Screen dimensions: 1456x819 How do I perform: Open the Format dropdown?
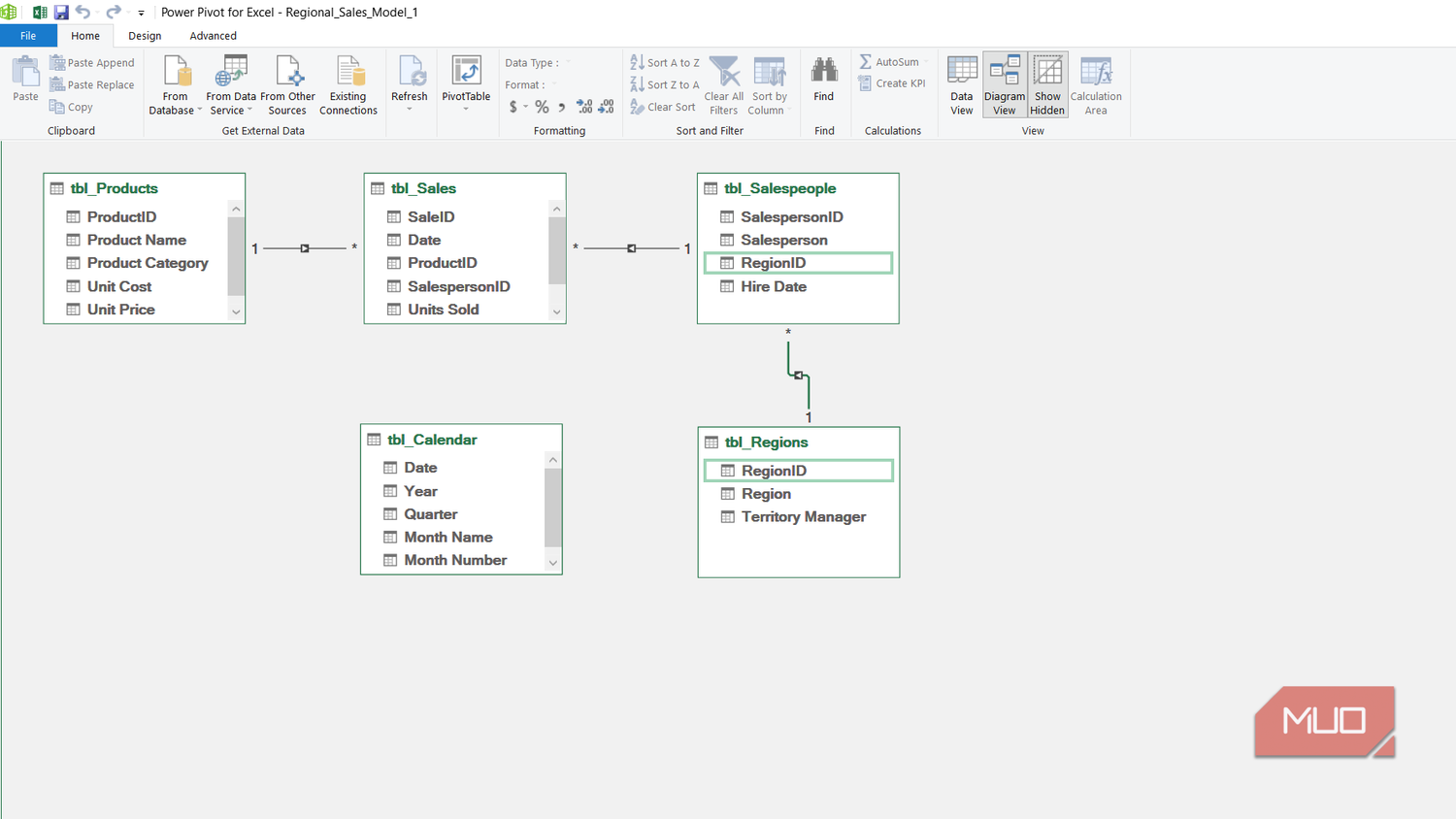(x=532, y=84)
